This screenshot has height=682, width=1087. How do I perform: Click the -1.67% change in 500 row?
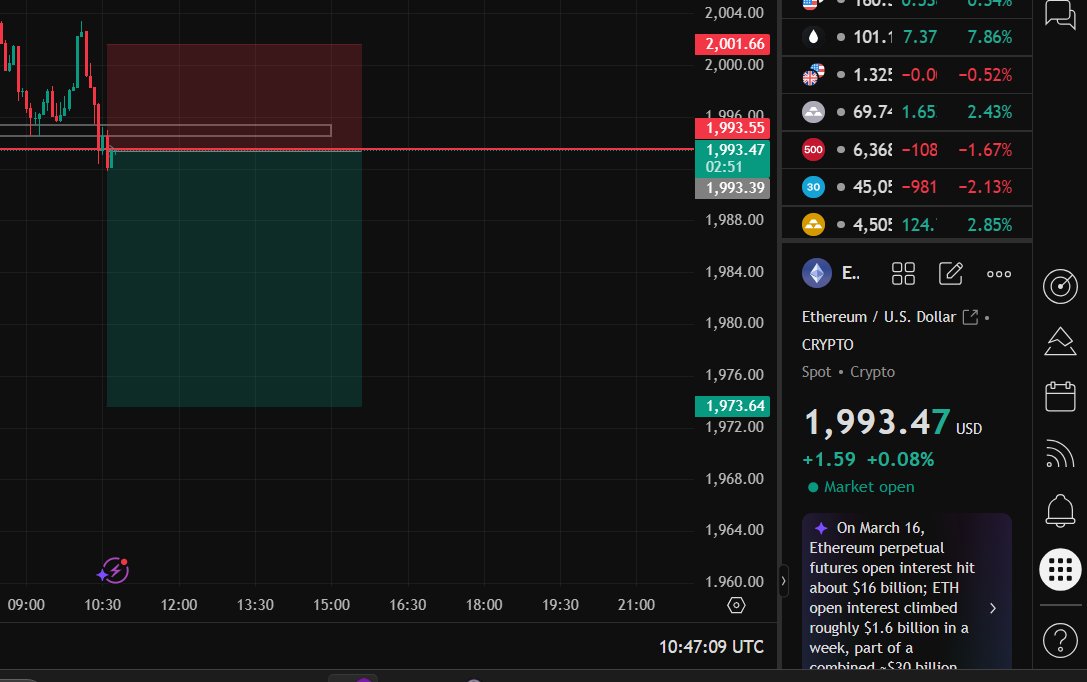985,149
